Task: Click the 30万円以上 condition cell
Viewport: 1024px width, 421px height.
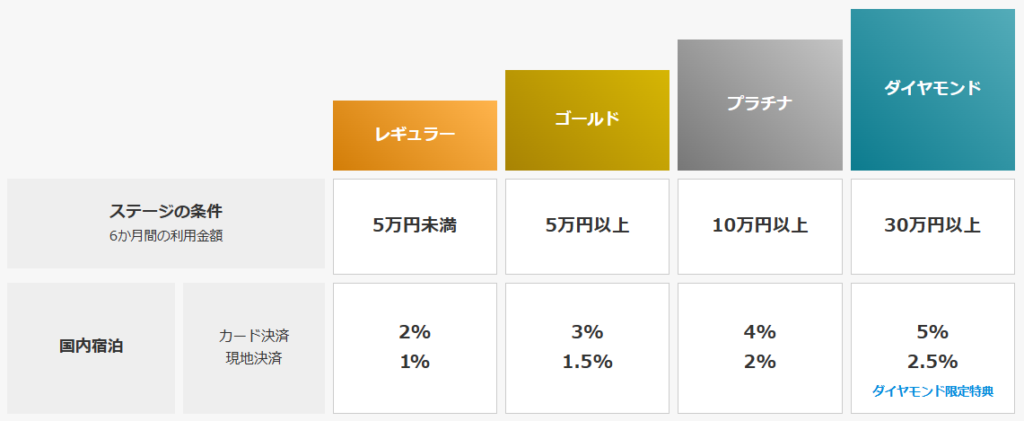Action: tap(932, 225)
